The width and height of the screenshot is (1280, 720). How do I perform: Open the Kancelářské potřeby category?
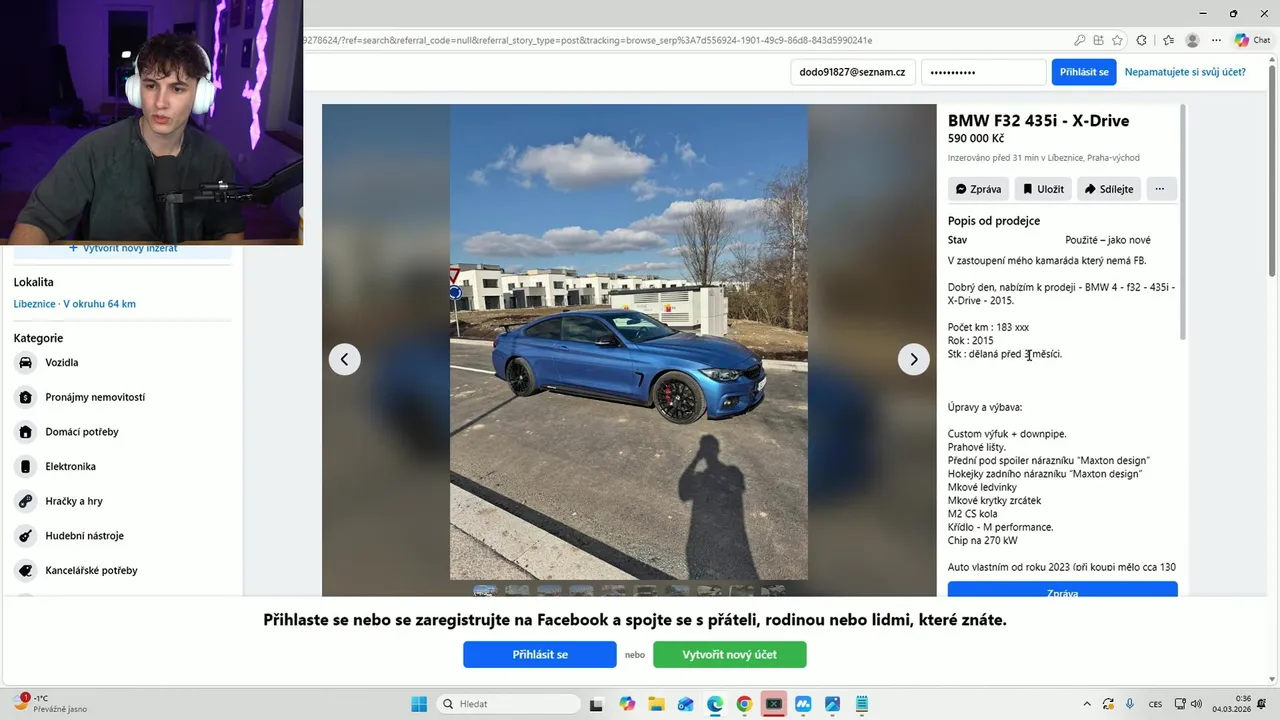[123, 571]
